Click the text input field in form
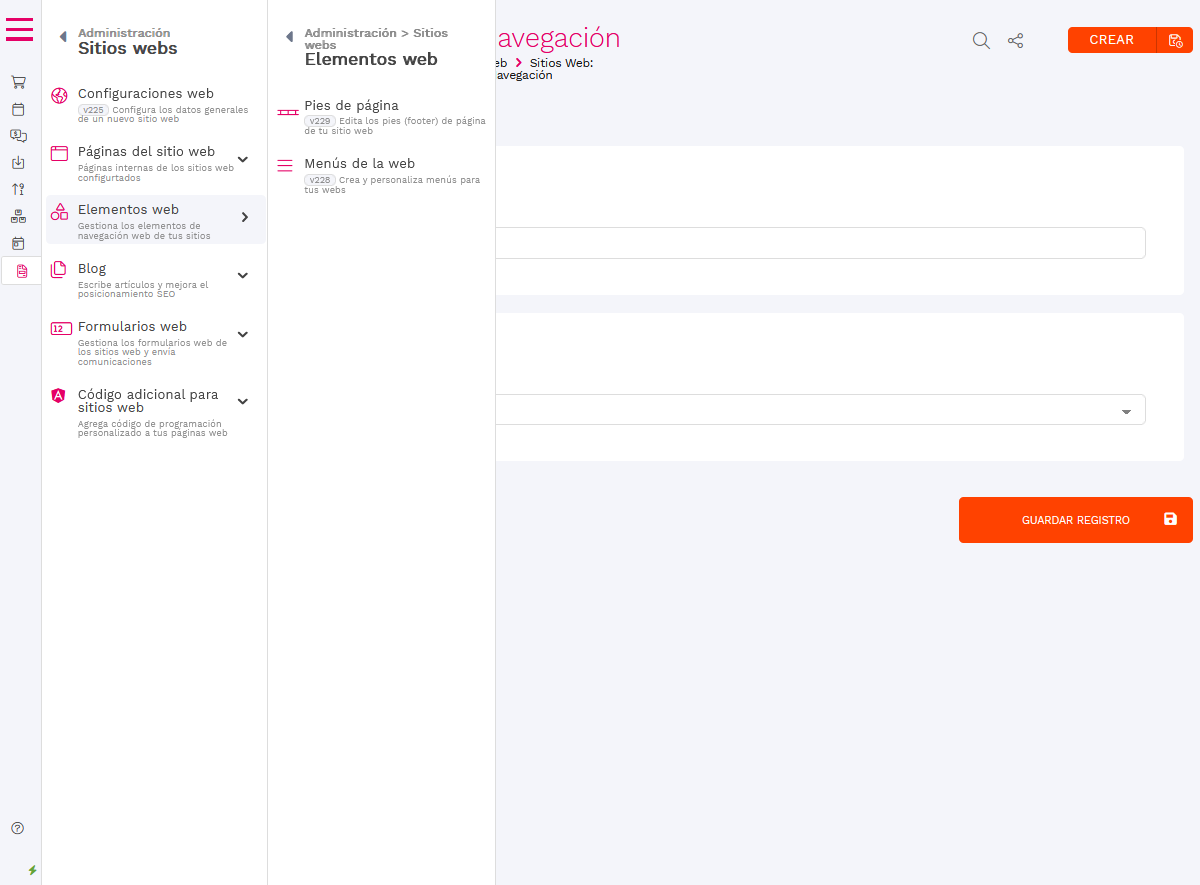 820,243
